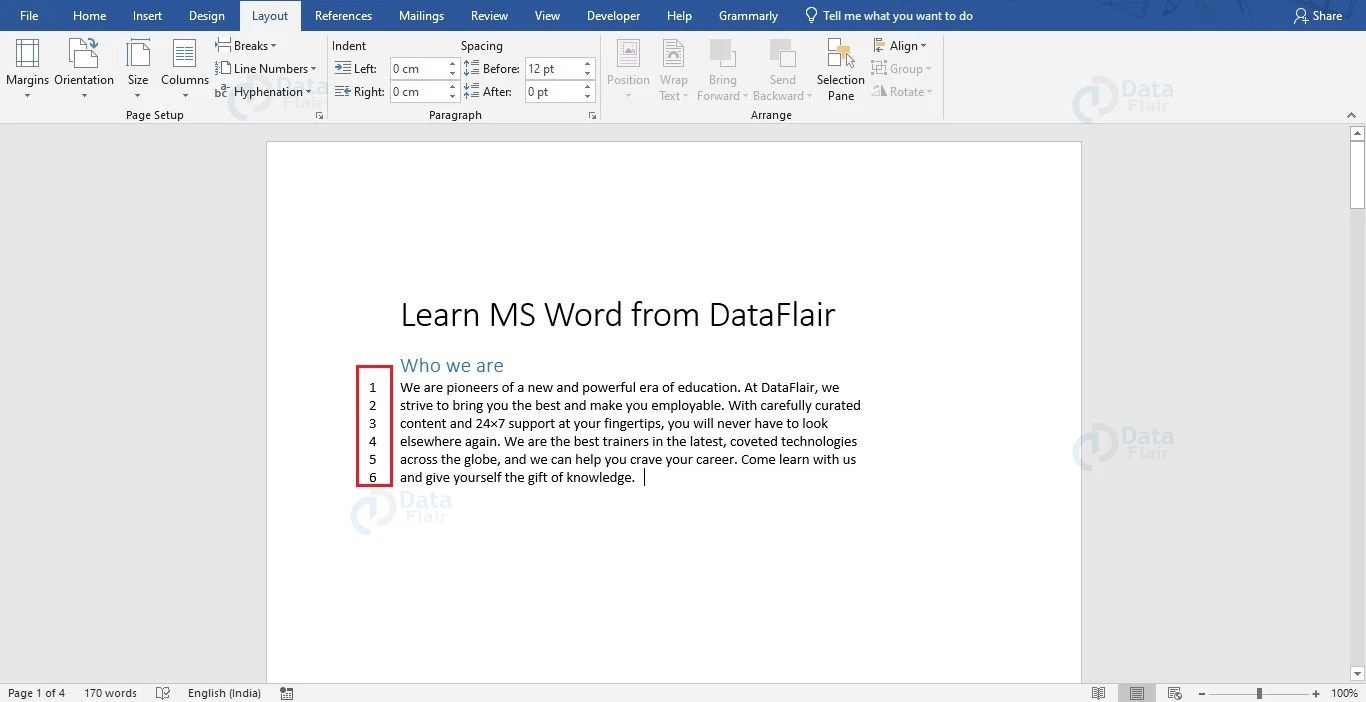The width and height of the screenshot is (1366, 702).
Task: Click Tell me what you want to do
Action: click(888, 15)
